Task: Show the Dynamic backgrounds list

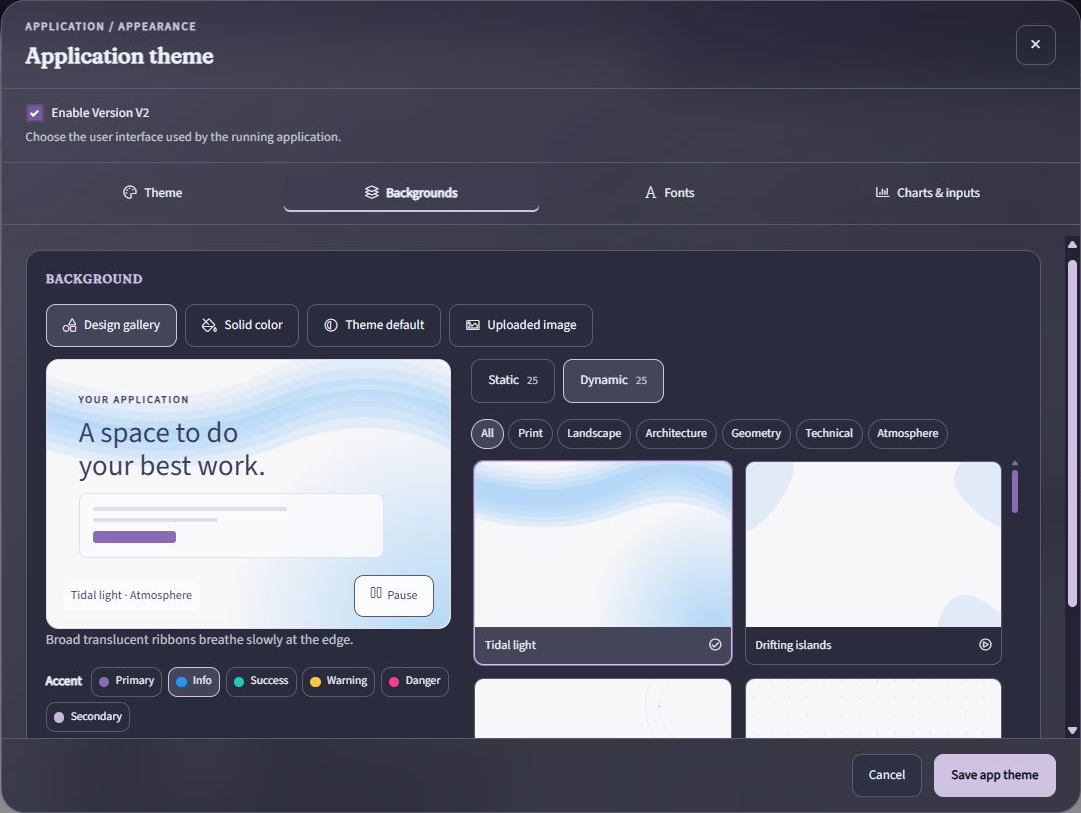Action: [x=613, y=381]
